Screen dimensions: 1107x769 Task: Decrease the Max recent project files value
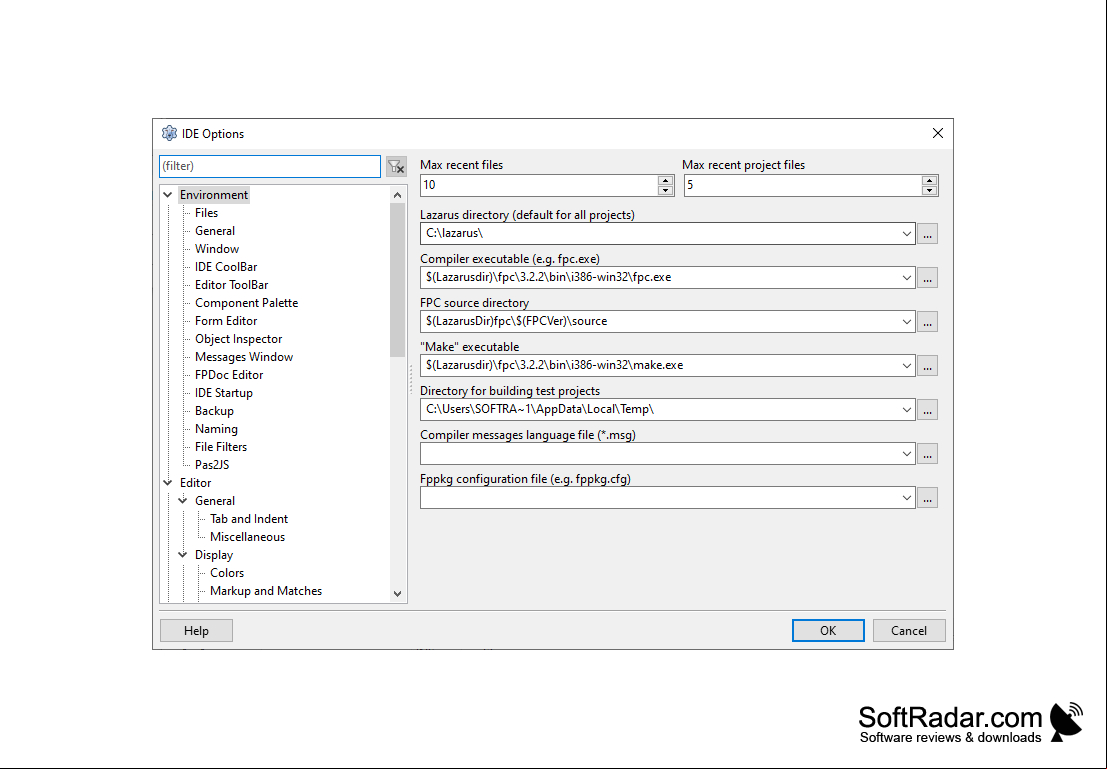click(929, 191)
